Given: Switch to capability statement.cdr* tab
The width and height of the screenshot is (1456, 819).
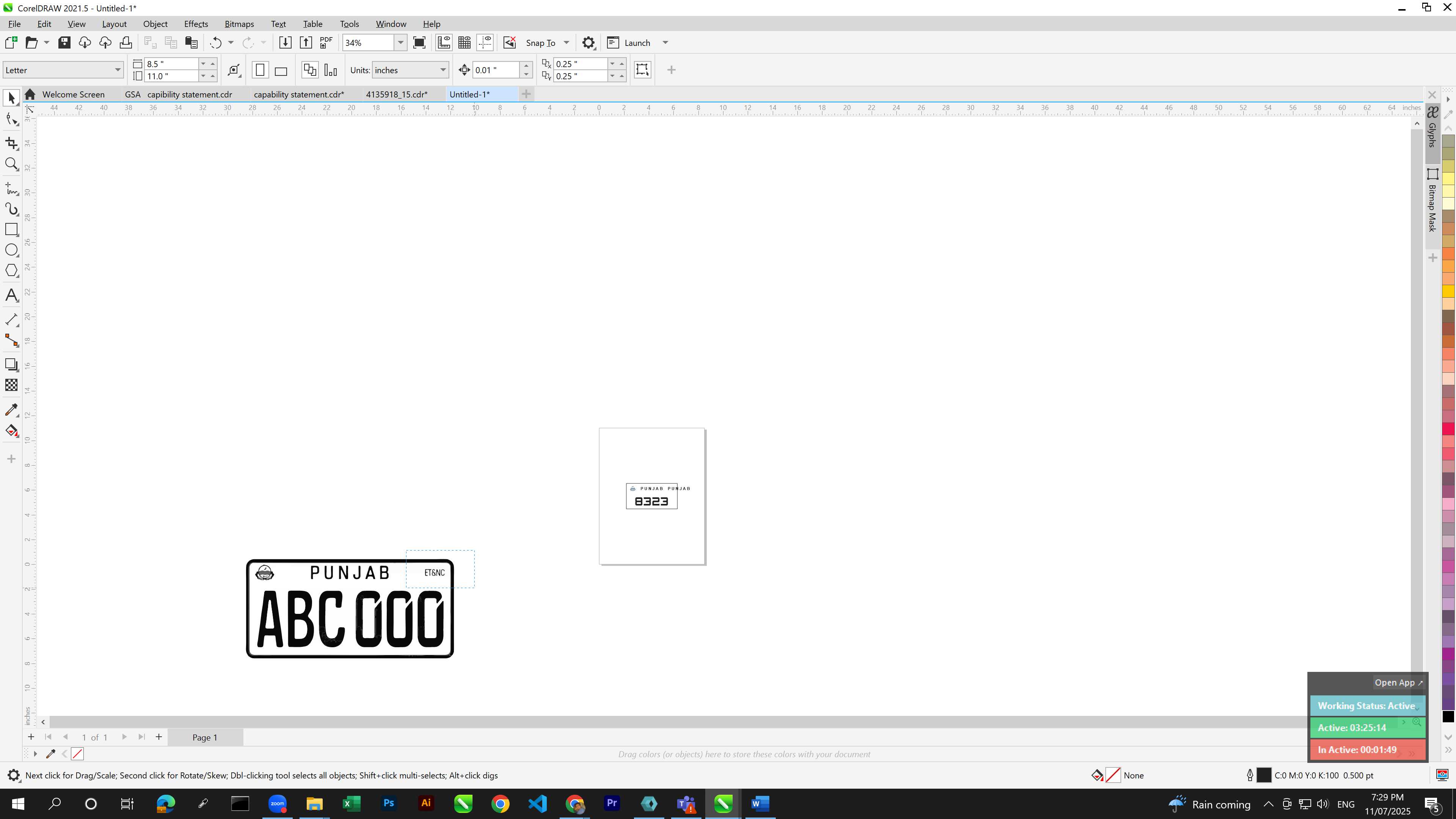Looking at the screenshot, I should 299,94.
